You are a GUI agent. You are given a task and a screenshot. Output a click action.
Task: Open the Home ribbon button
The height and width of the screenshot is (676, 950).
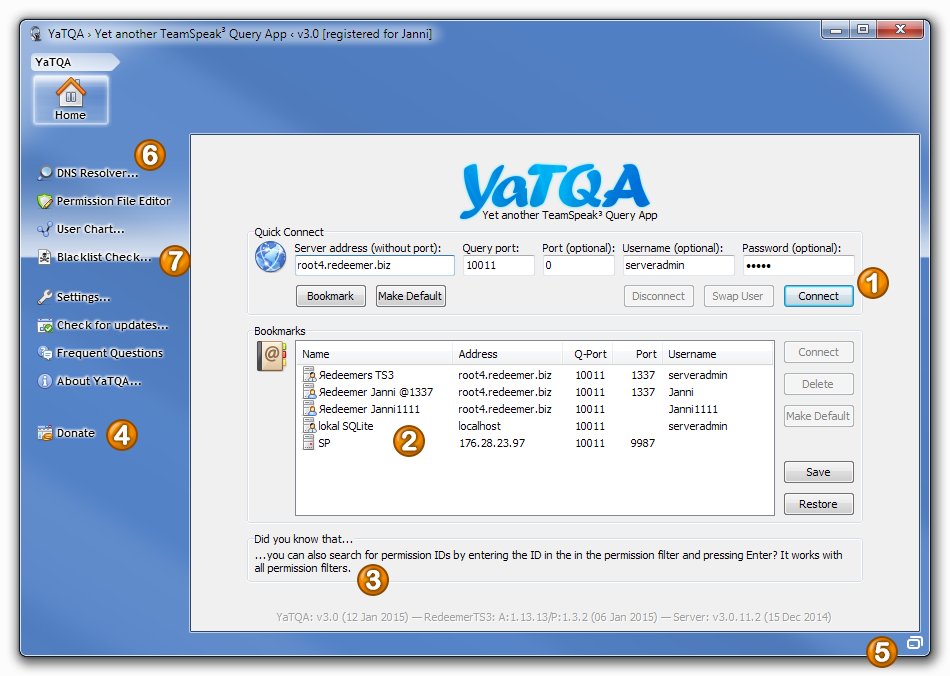71,100
